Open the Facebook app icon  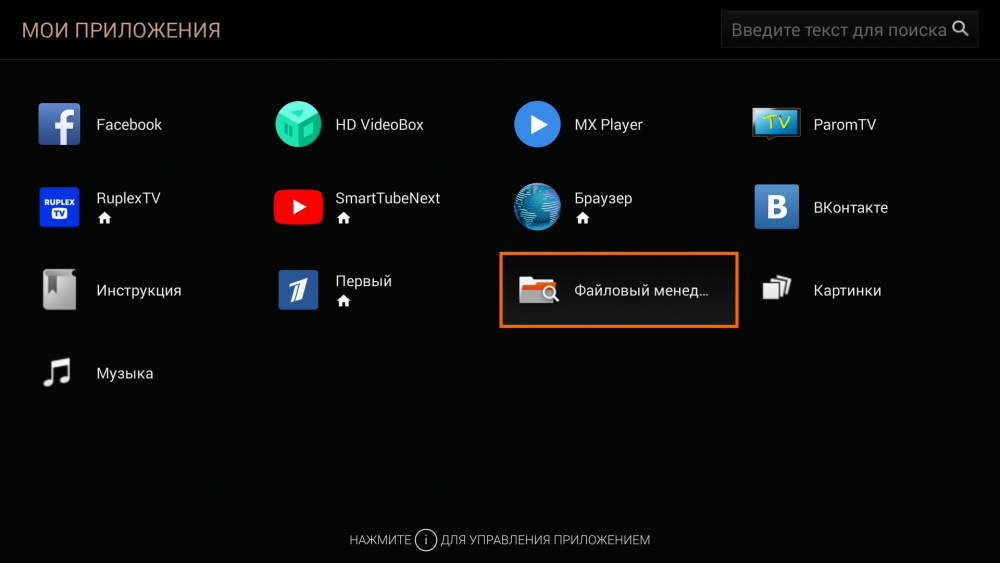59,125
